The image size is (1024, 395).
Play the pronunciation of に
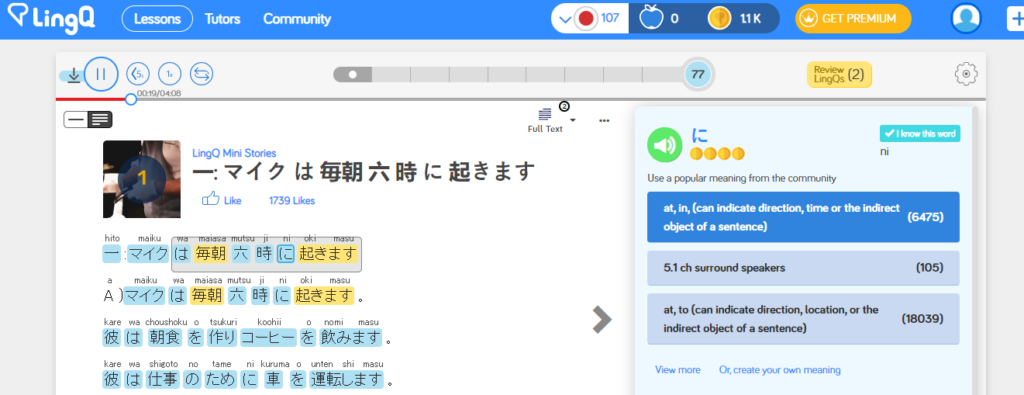[x=664, y=145]
